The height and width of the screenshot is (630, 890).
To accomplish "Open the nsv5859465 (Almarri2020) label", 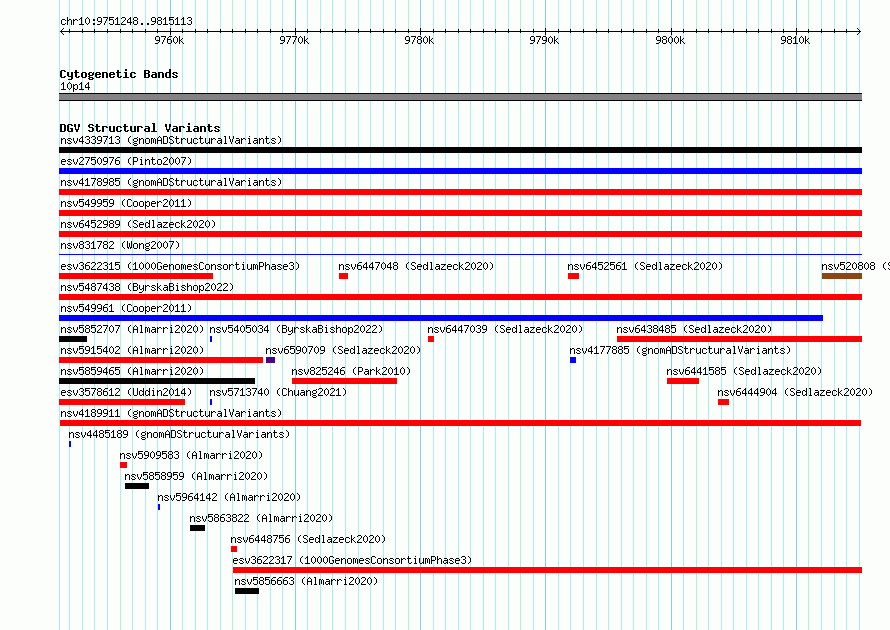I will pyautogui.click(x=132, y=371).
